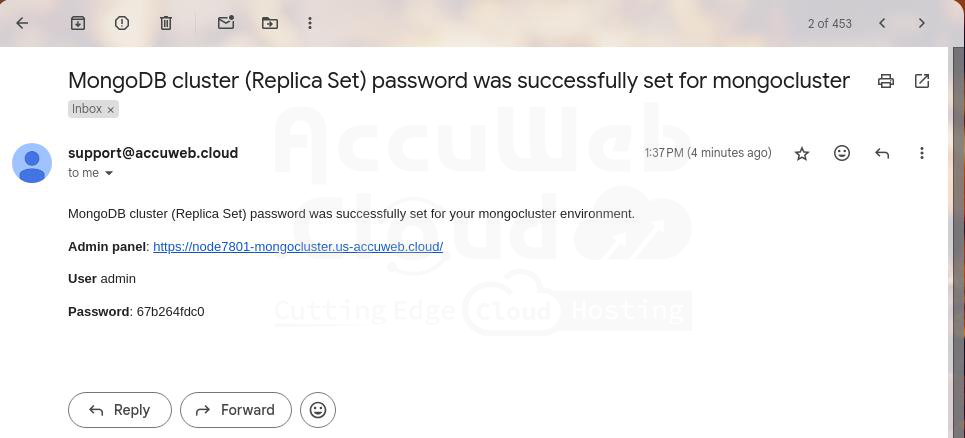Viewport: 965px width, 438px height.
Task: Open the mongocluster admin panel link
Action: tap(298, 247)
